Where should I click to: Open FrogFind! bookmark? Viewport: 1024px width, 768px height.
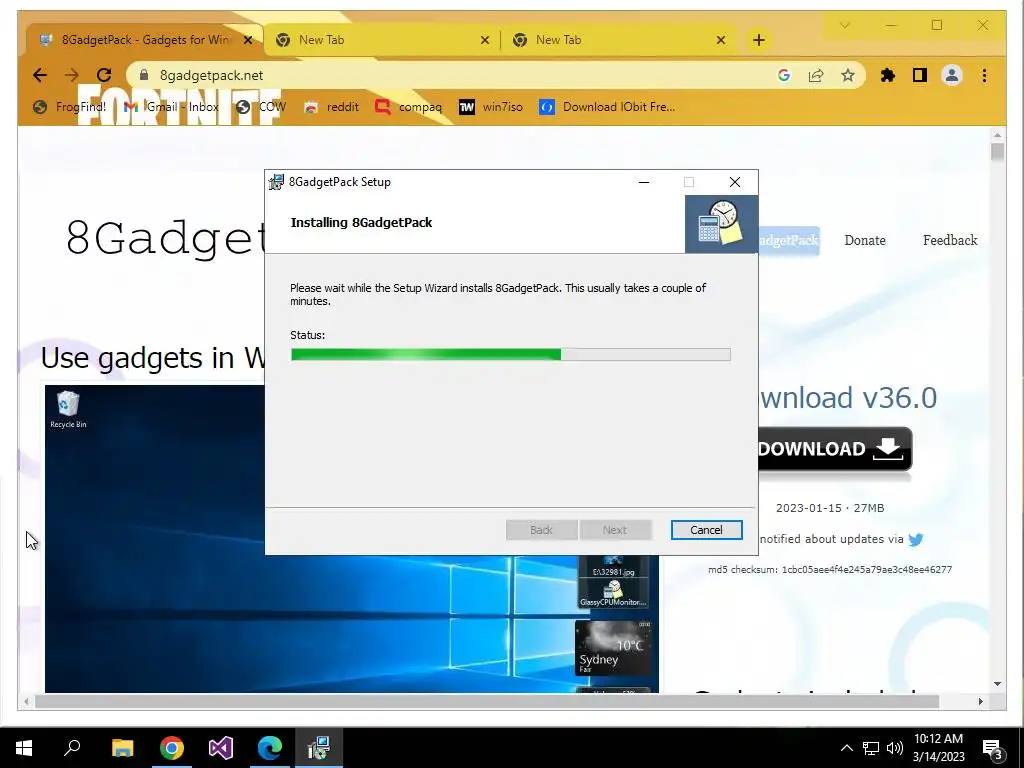[x=70, y=106]
